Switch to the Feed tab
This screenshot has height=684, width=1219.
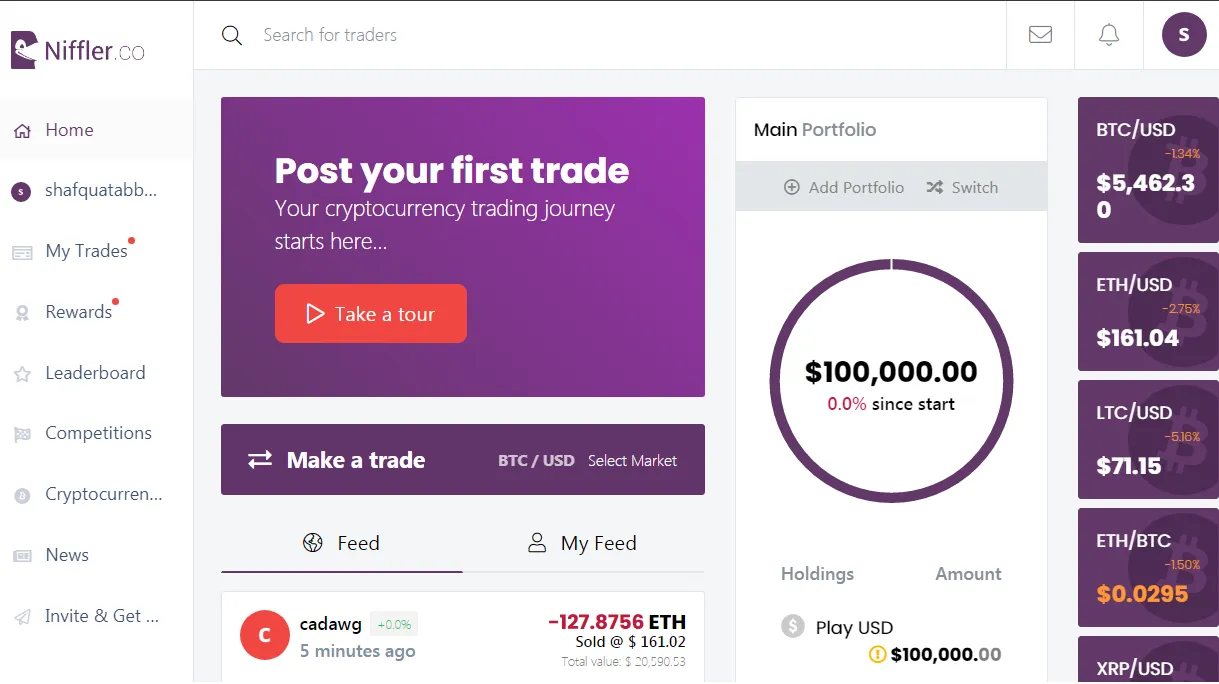tap(342, 543)
